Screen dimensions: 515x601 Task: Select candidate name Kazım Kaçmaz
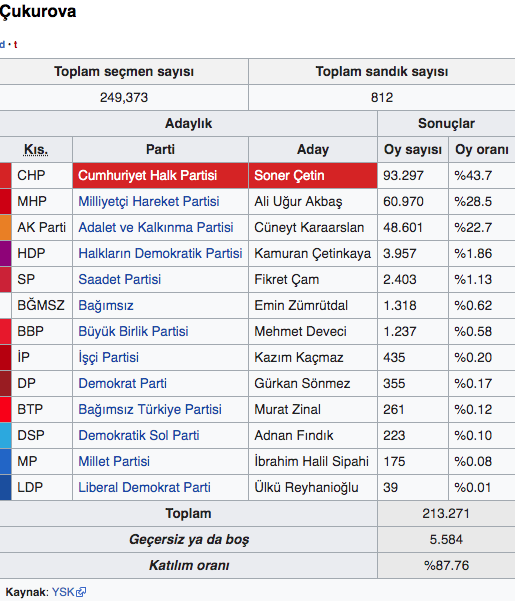pos(299,358)
